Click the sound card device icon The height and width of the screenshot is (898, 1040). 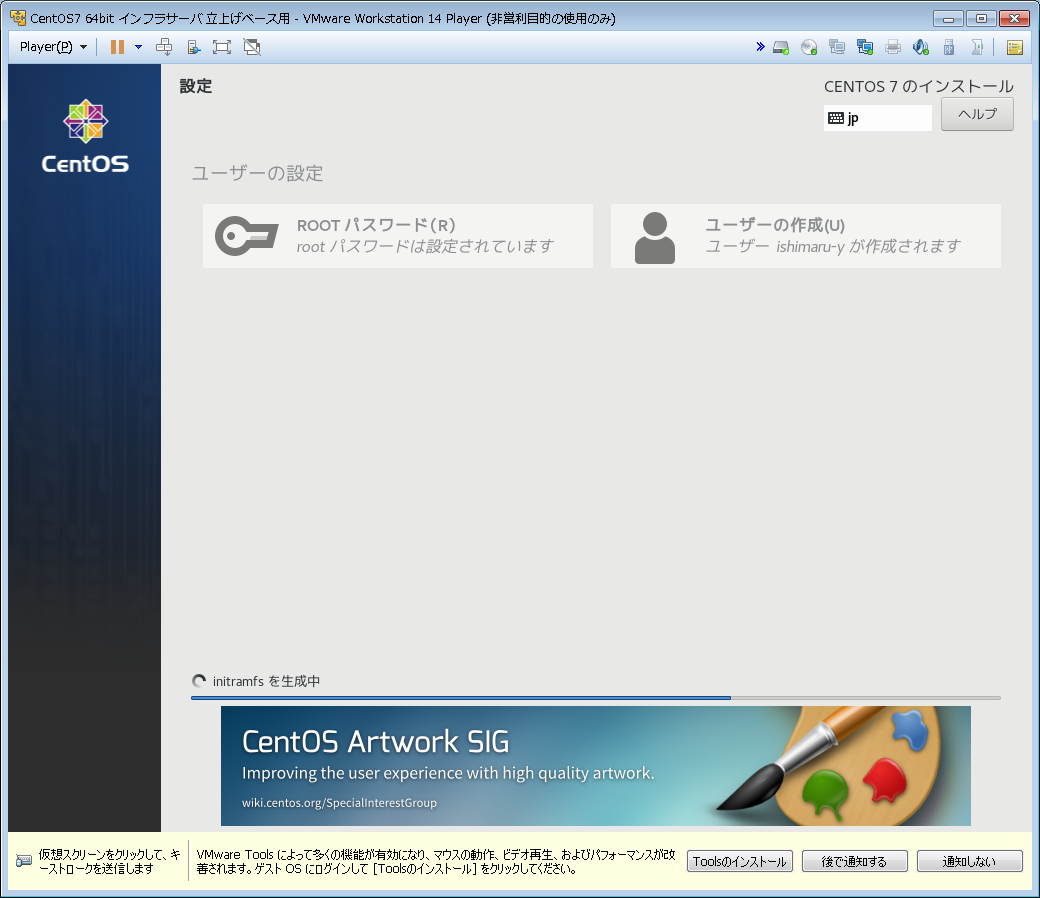pos(921,47)
